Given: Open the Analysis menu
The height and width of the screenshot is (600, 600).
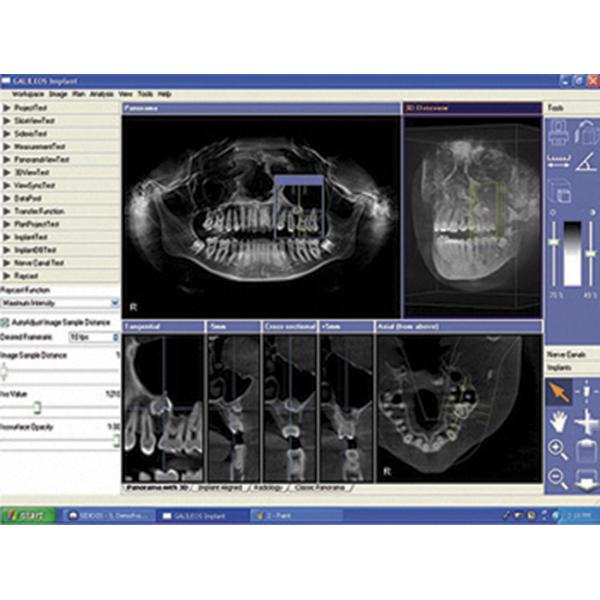Looking at the screenshot, I should [101, 93].
